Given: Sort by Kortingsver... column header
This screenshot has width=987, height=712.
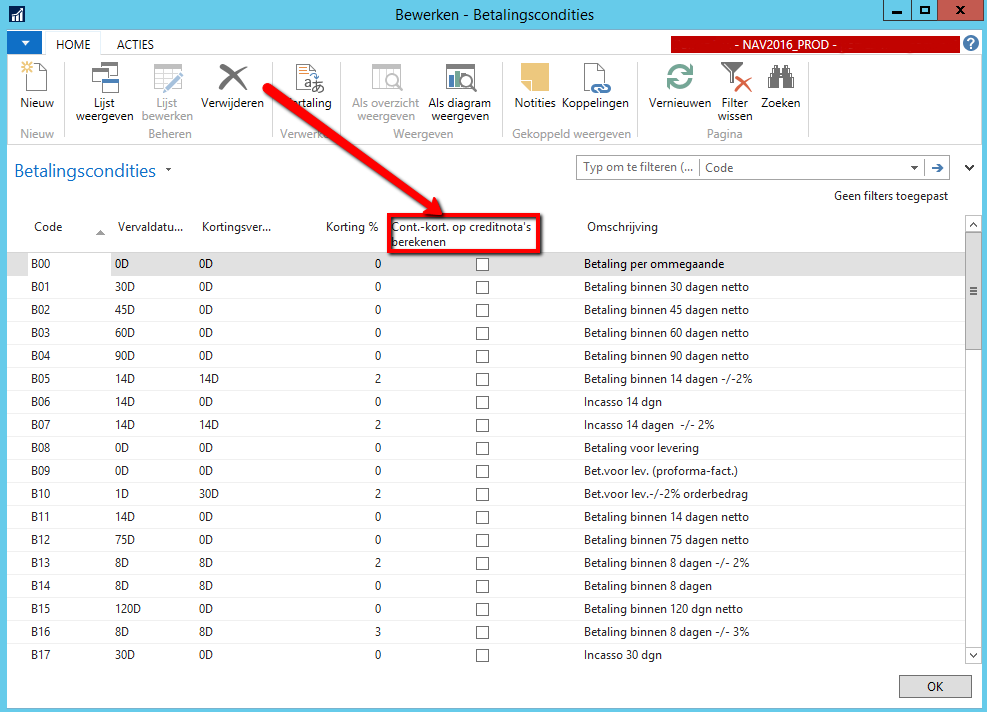Looking at the screenshot, I should click(x=236, y=227).
